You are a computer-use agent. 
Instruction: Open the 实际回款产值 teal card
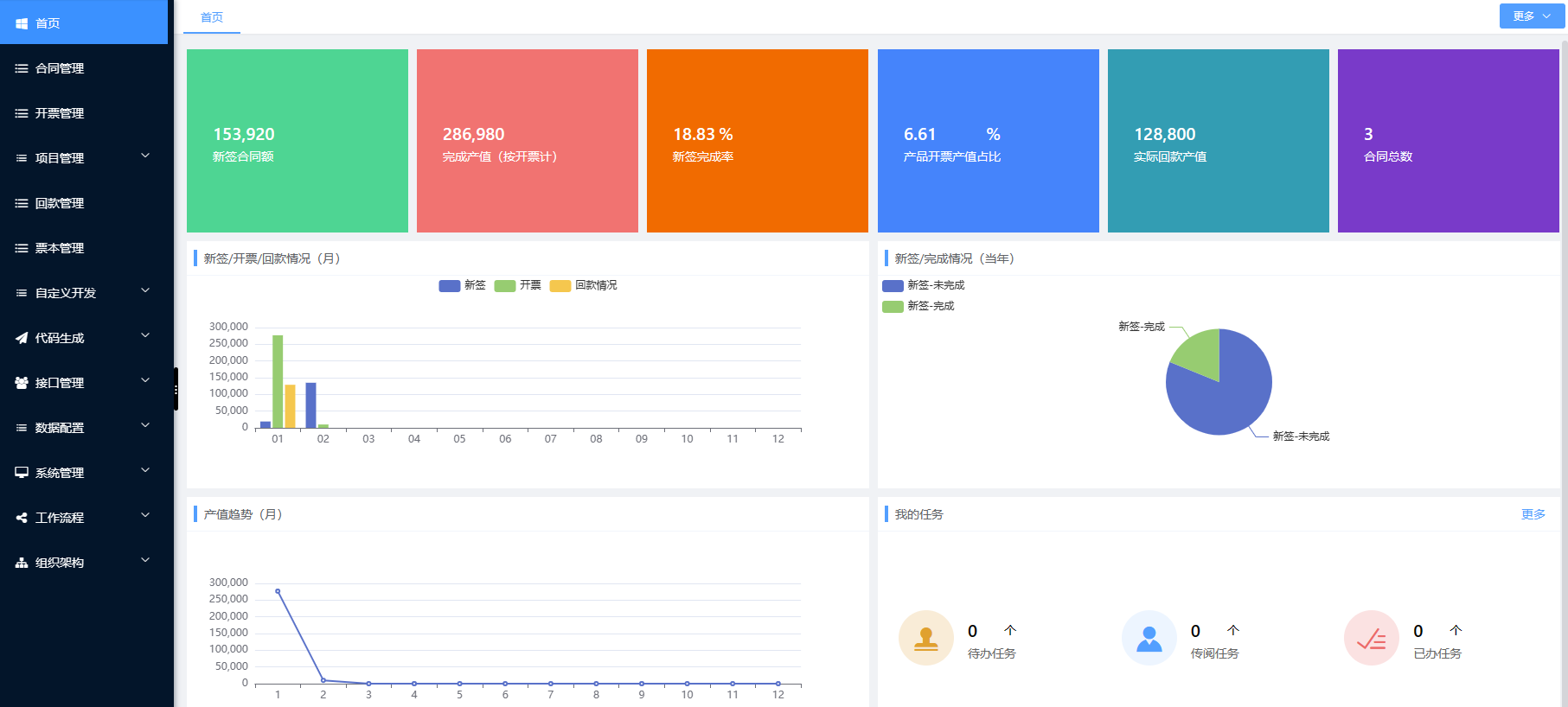1219,141
